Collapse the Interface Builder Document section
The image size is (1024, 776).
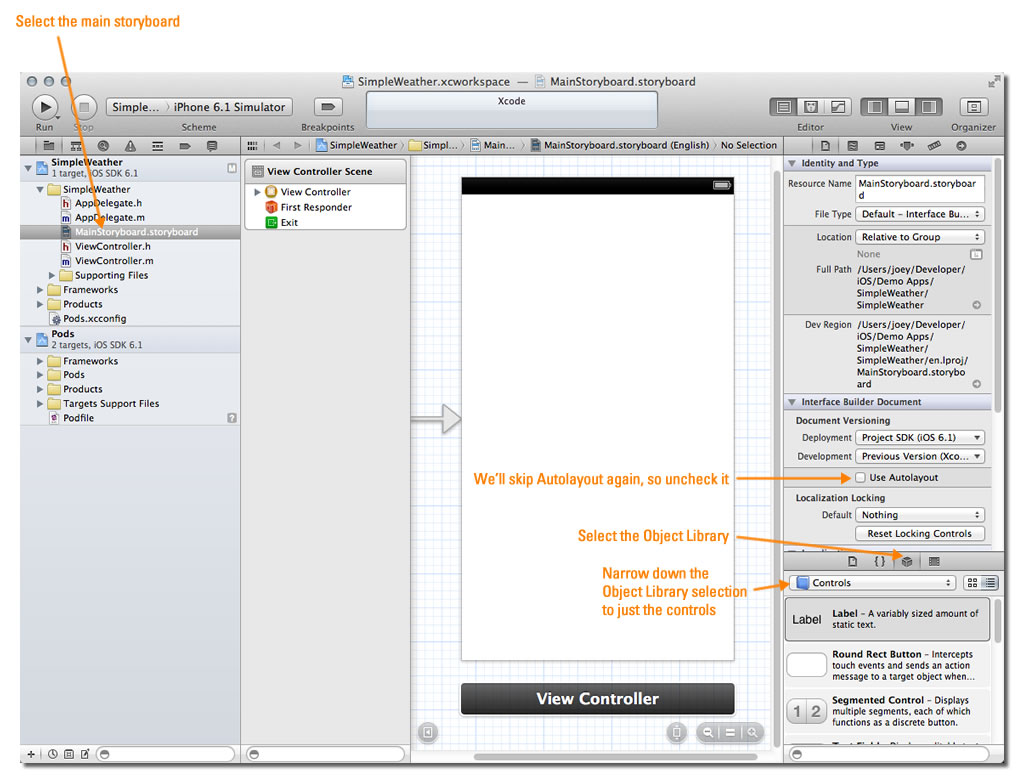pyautogui.click(x=792, y=402)
